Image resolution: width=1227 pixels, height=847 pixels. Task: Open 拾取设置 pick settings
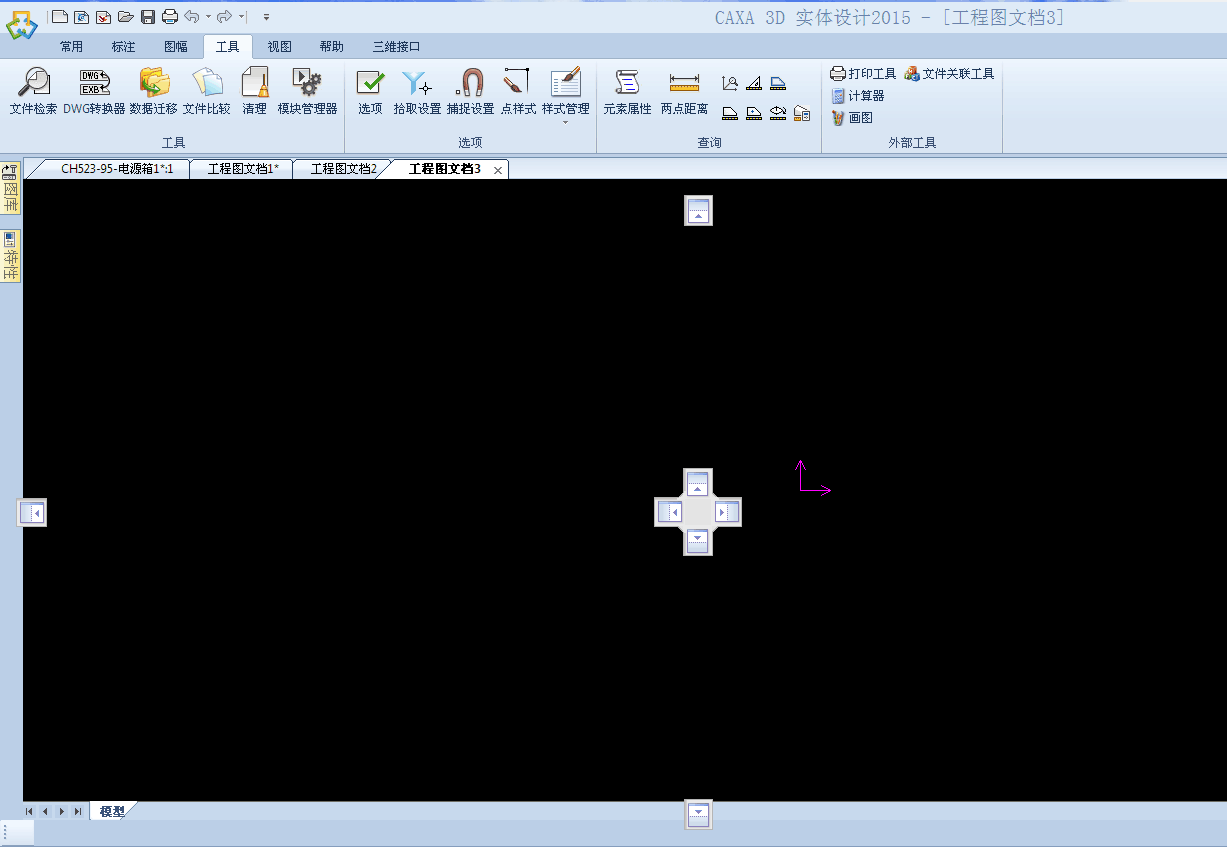click(x=417, y=91)
